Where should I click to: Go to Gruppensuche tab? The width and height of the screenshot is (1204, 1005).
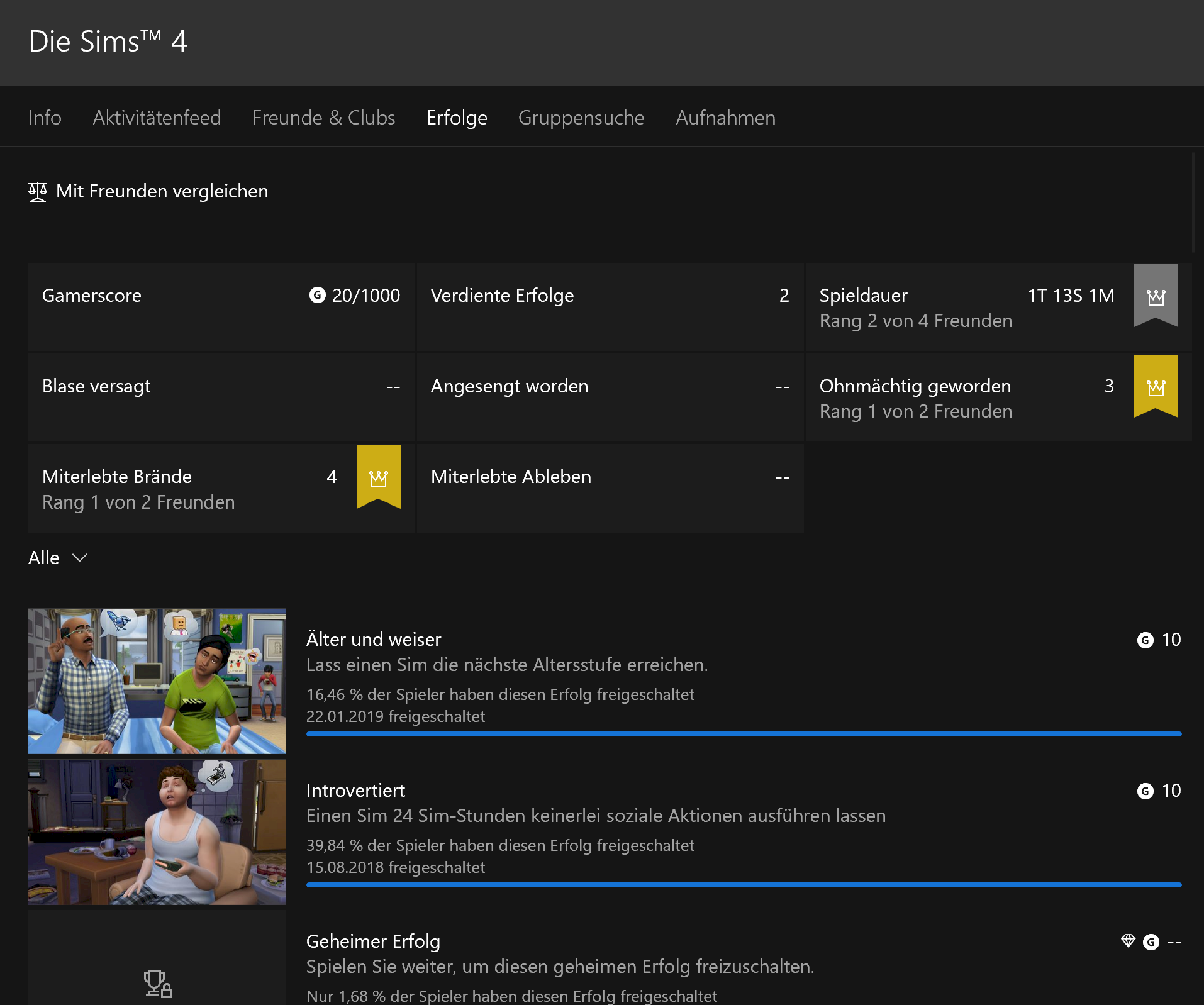point(581,118)
